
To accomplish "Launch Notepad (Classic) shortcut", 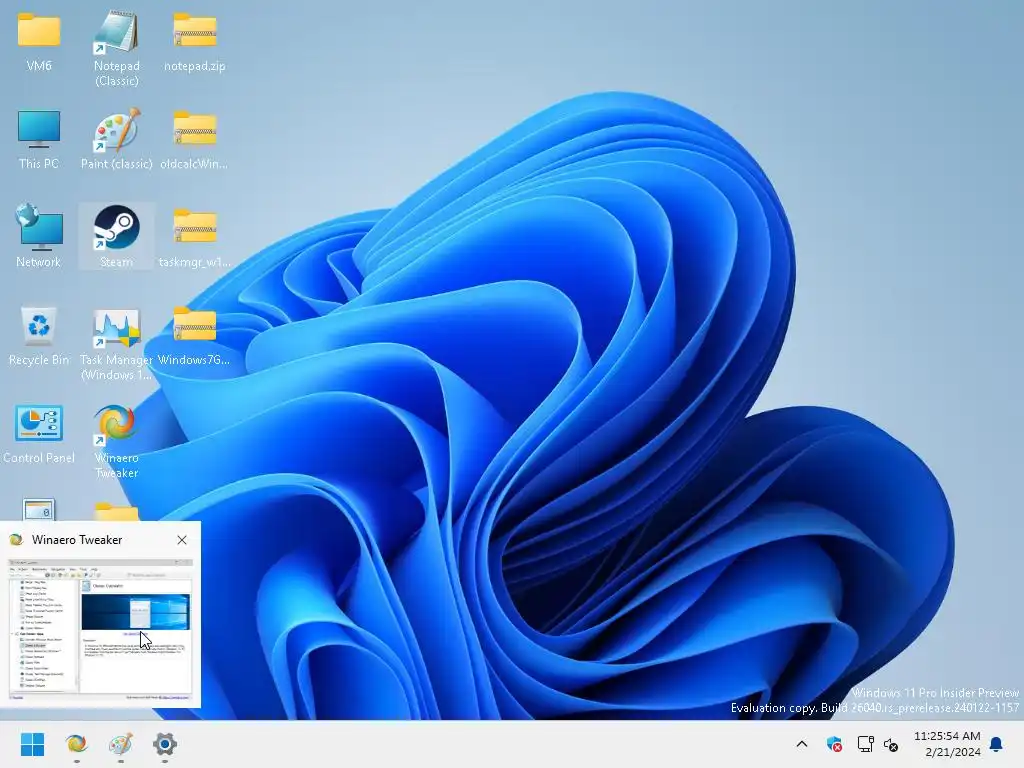I will (x=116, y=49).
